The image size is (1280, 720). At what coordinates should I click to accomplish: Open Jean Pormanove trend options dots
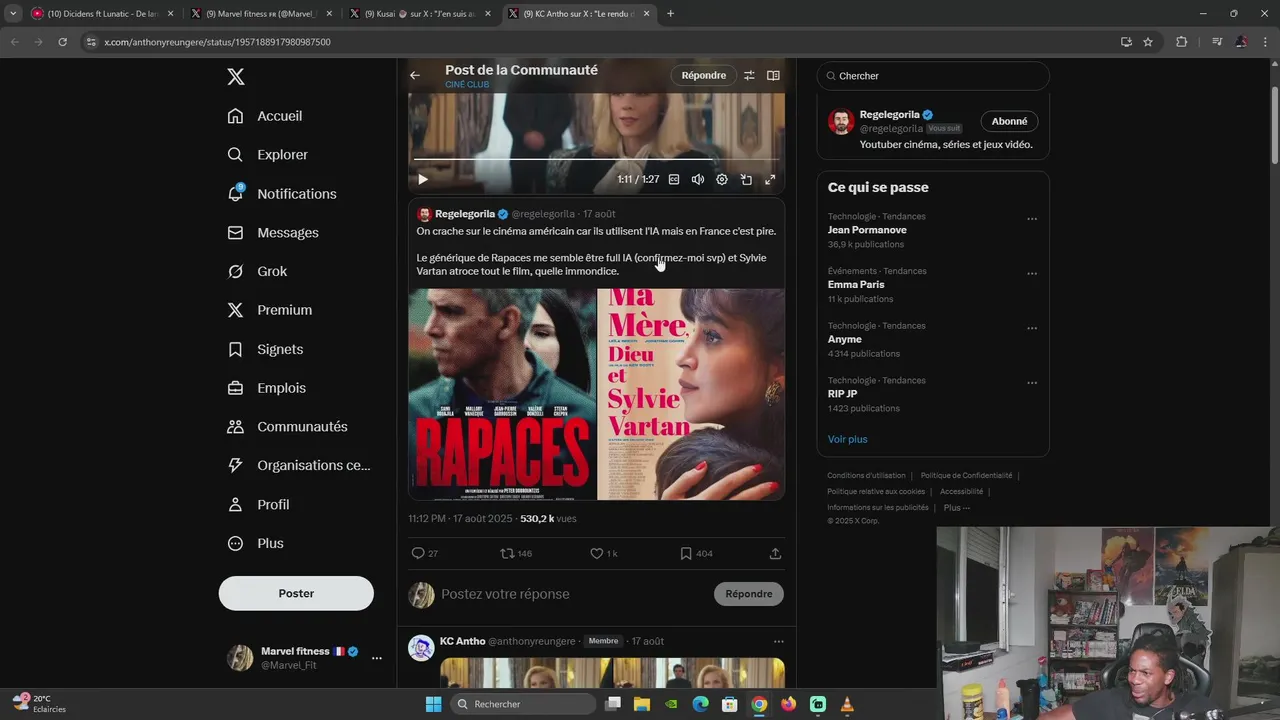1032,219
